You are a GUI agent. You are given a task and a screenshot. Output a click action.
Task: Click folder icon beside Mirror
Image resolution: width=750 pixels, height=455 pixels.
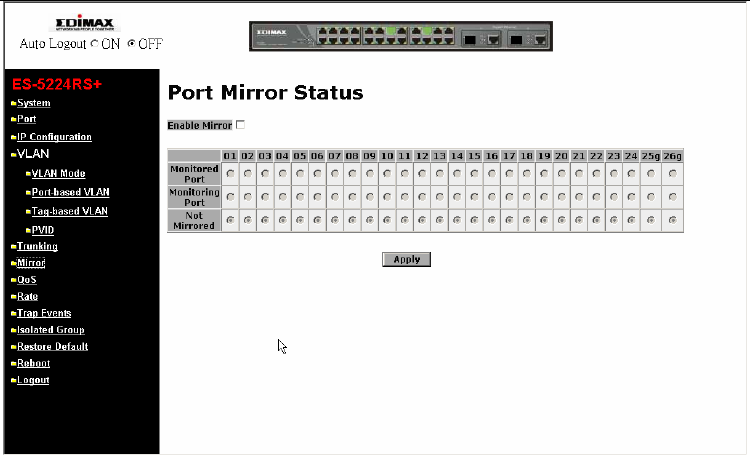pos(13,263)
